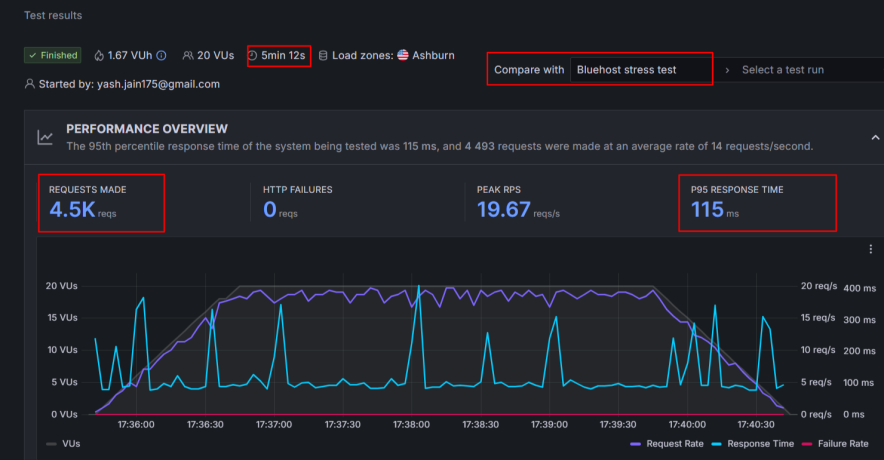This screenshot has height=460, width=884.
Task: Open the chart's three-dot options menu
Action: pyautogui.click(x=870, y=250)
